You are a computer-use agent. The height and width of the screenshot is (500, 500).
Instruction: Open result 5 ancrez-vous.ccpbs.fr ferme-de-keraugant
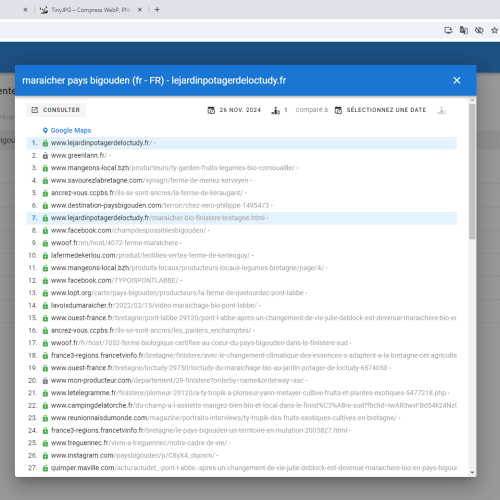(x=147, y=193)
